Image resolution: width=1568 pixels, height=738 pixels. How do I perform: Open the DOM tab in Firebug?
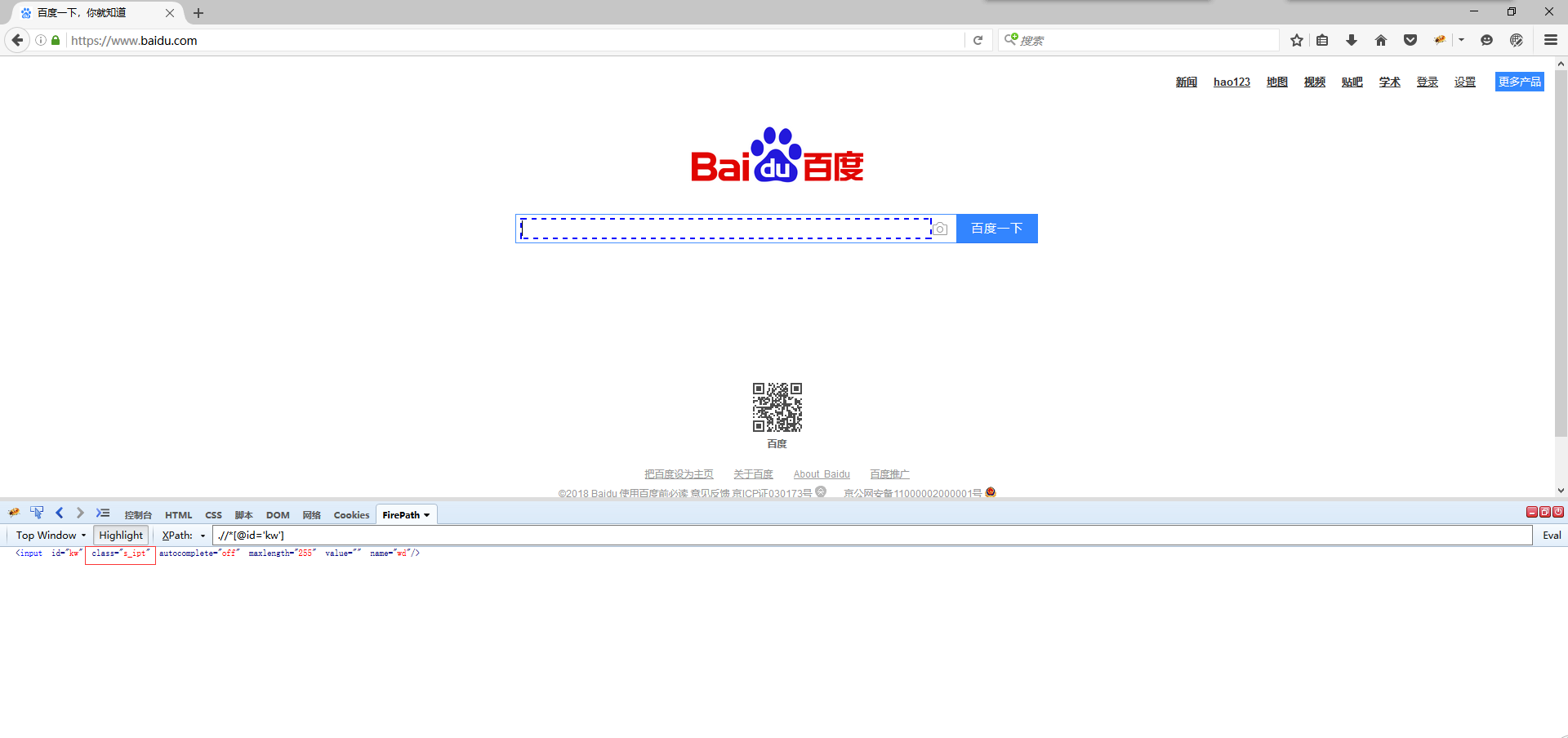278,515
